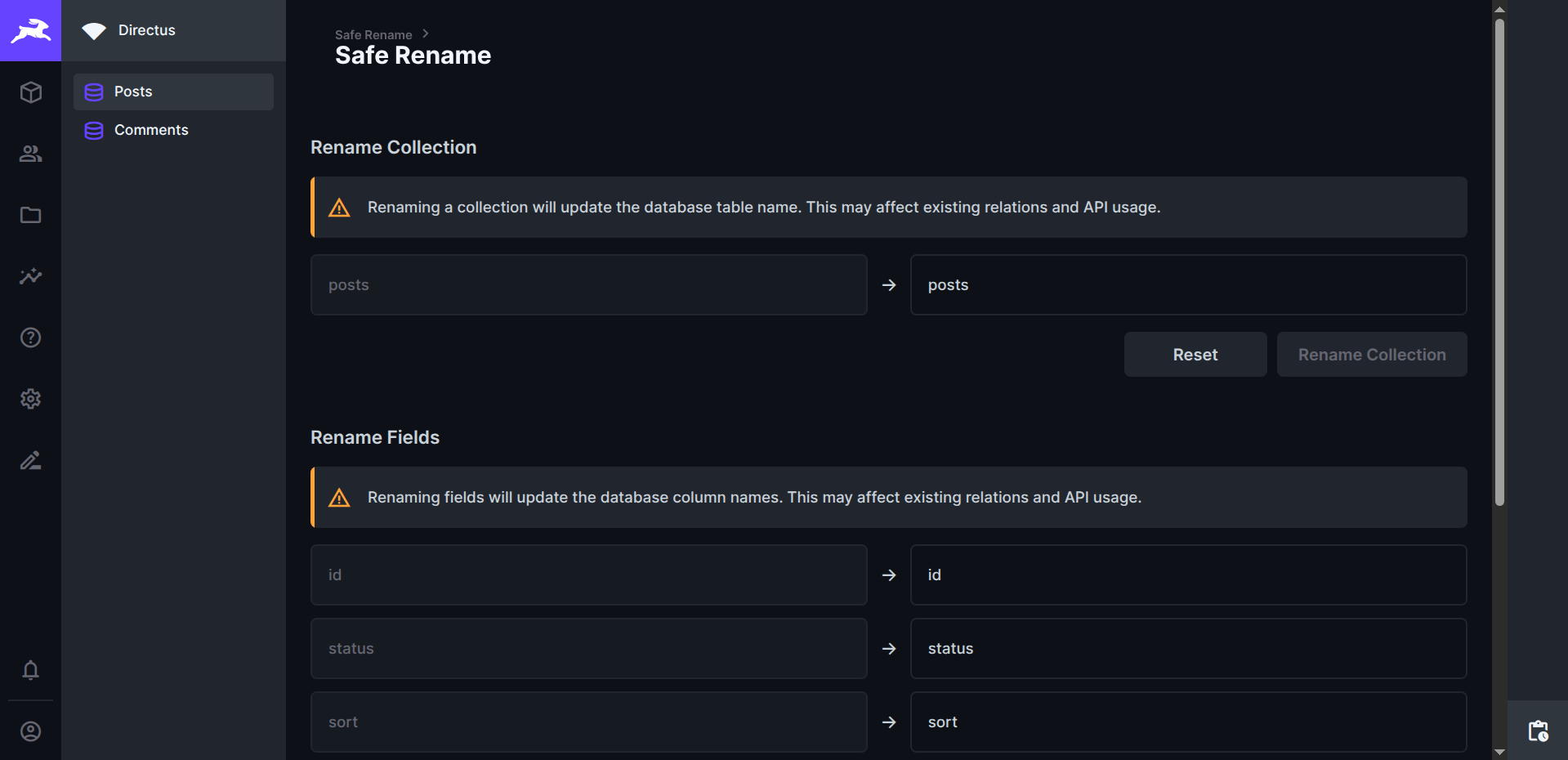Click the disabled current collection name field
The height and width of the screenshot is (760, 1568).
tap(589, 284)
